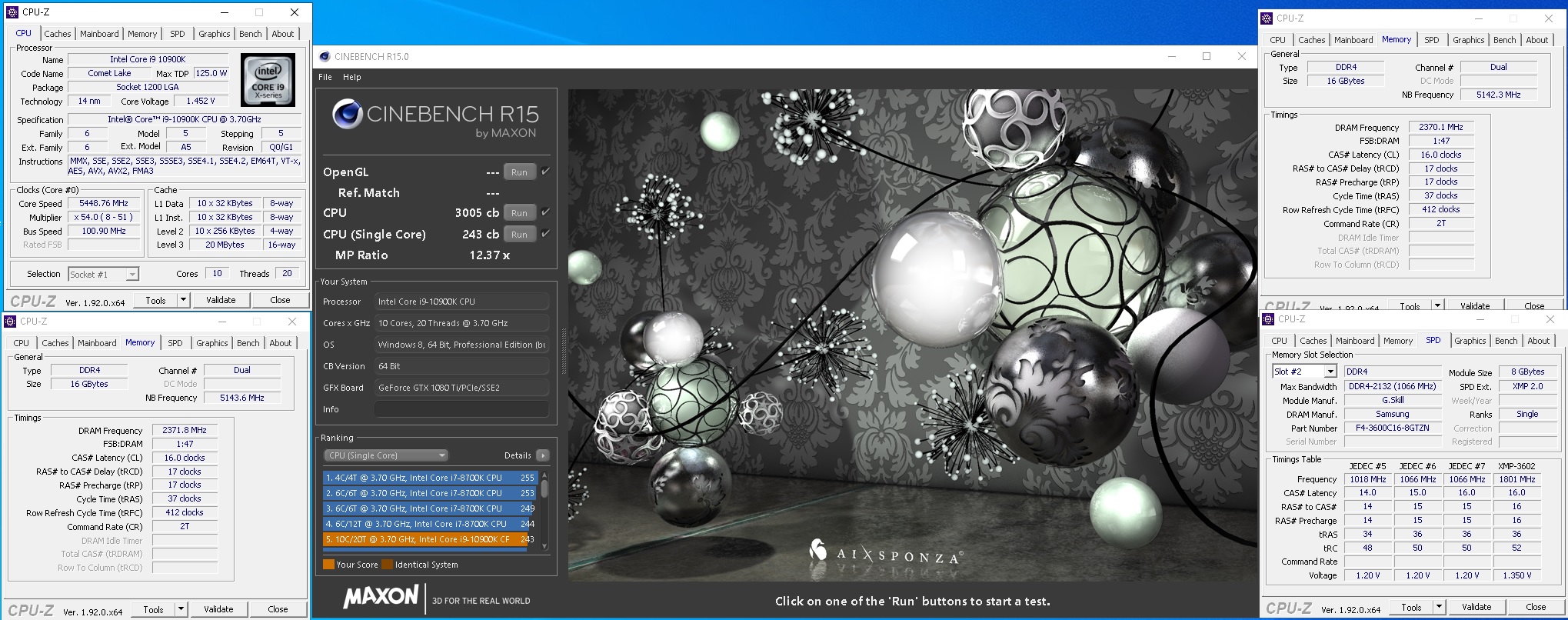Click NB Frequency 5143.6 MHz value
The image size is (1568, 620).
pyautogui.click(x=242, y=398)
